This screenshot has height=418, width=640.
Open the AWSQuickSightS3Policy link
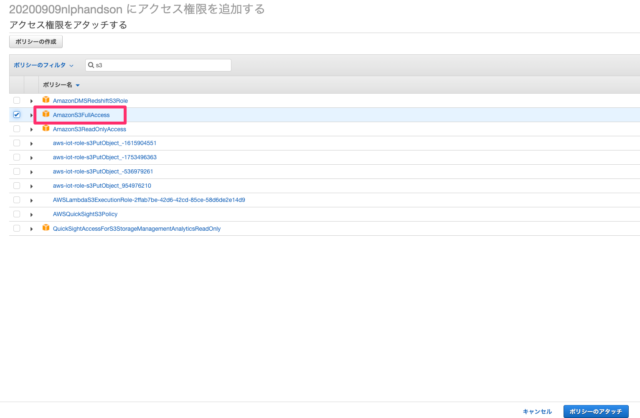click(x=85, y=214)
